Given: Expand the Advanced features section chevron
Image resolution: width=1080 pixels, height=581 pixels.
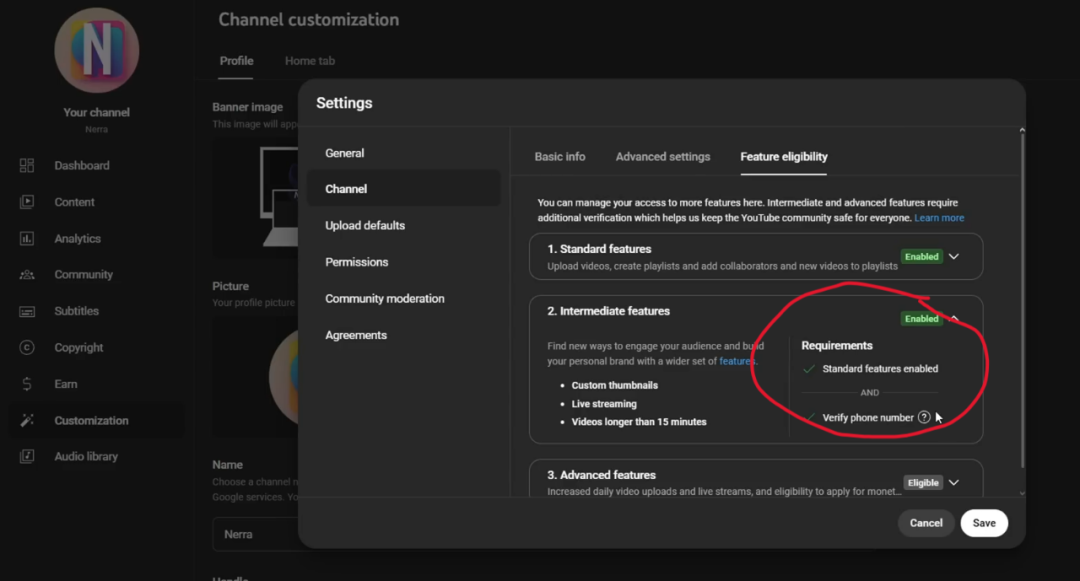Looking at the screenshot, I should (954, 483).
